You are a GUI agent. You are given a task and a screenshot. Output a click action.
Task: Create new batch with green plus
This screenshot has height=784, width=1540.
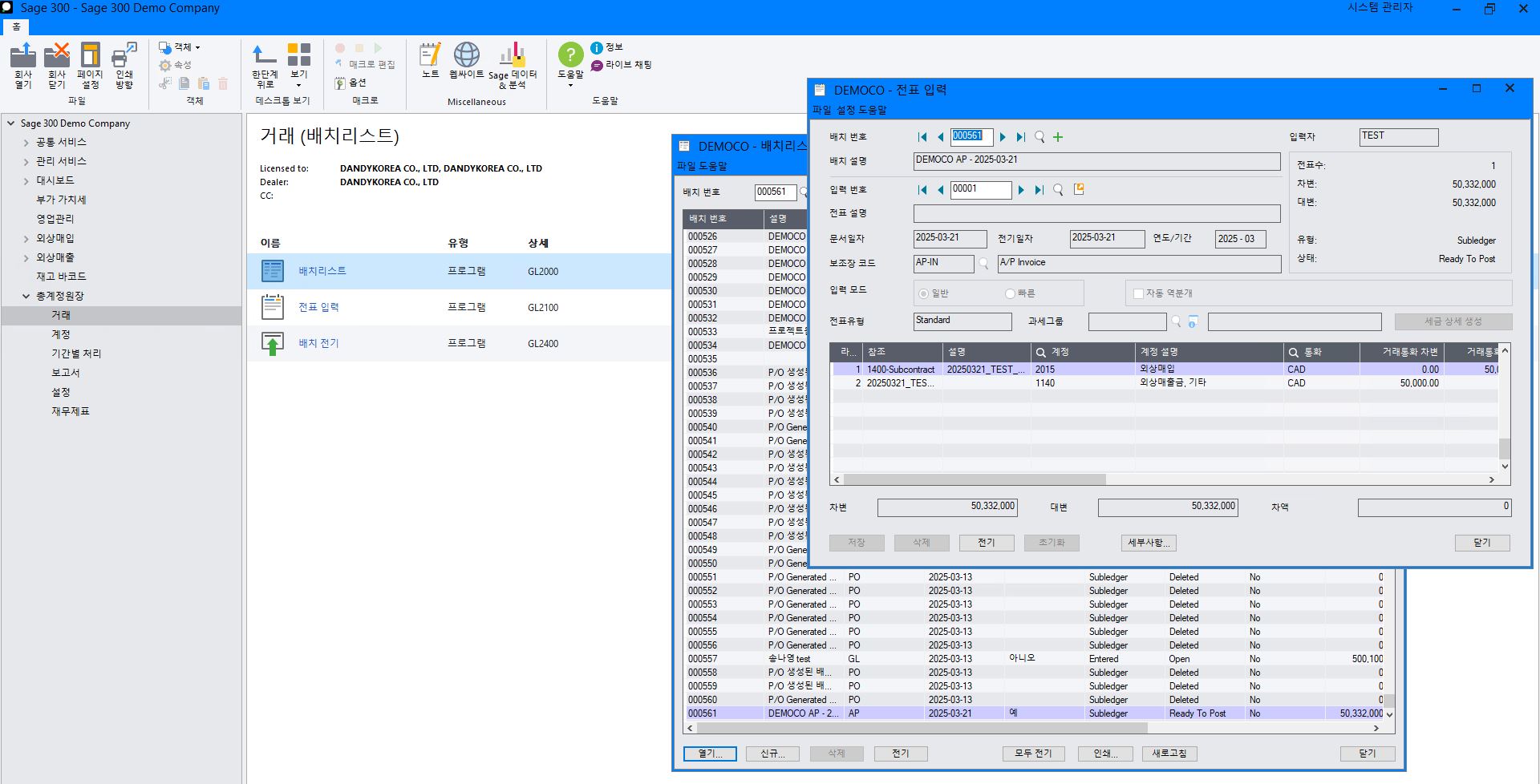tap(1058, 137)
